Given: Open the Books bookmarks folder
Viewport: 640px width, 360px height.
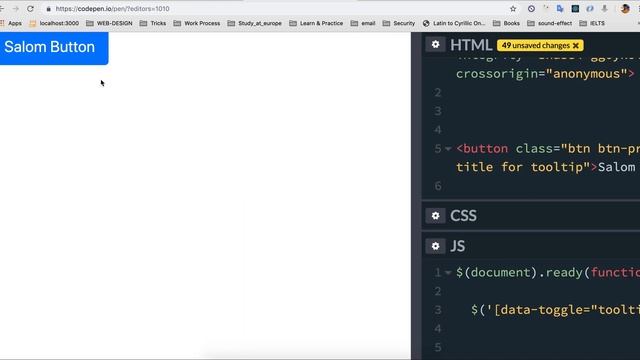Looking at the screenshot, I should point(507,23).
